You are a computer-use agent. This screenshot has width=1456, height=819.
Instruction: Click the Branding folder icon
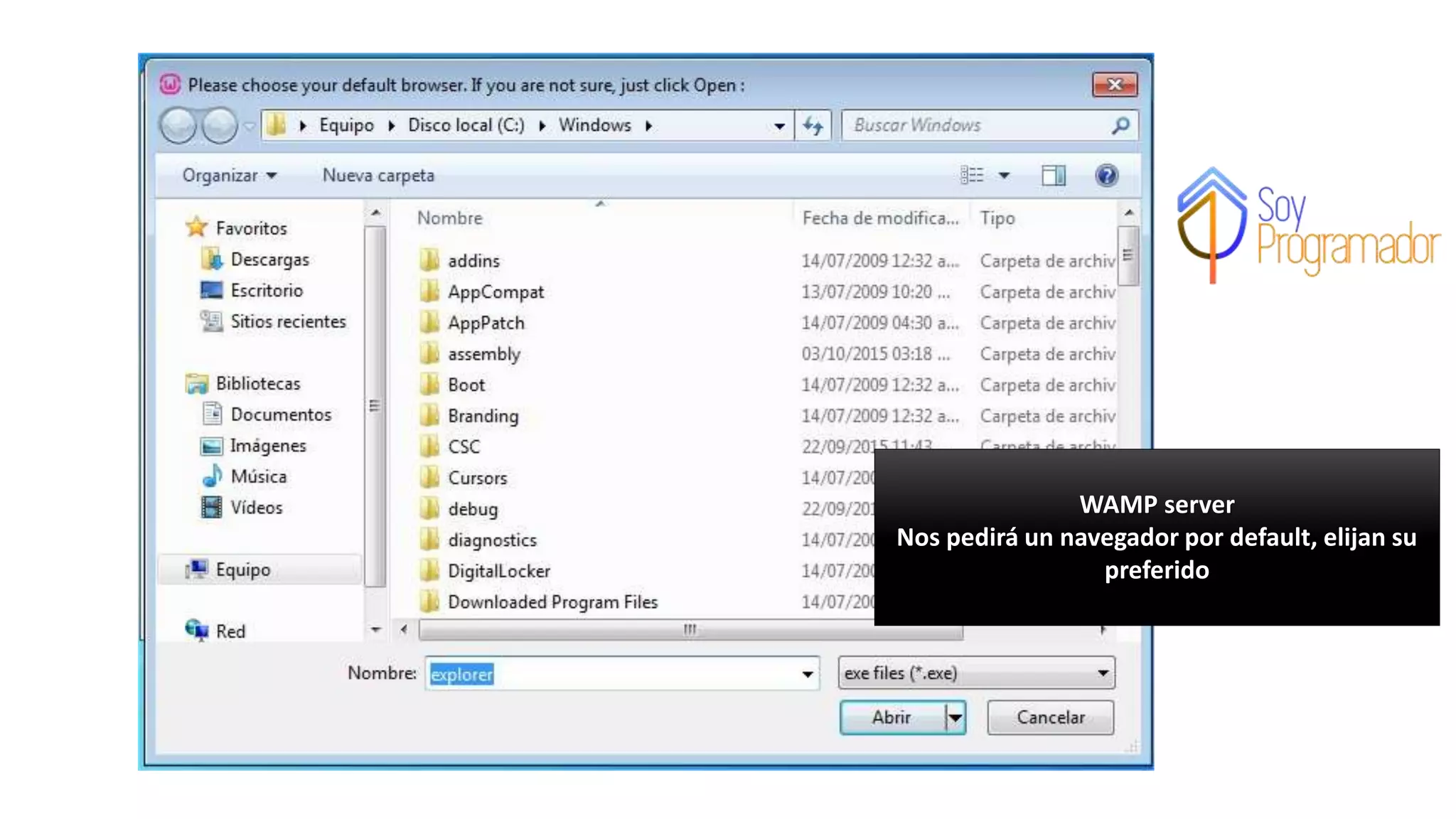click(429, 416)
